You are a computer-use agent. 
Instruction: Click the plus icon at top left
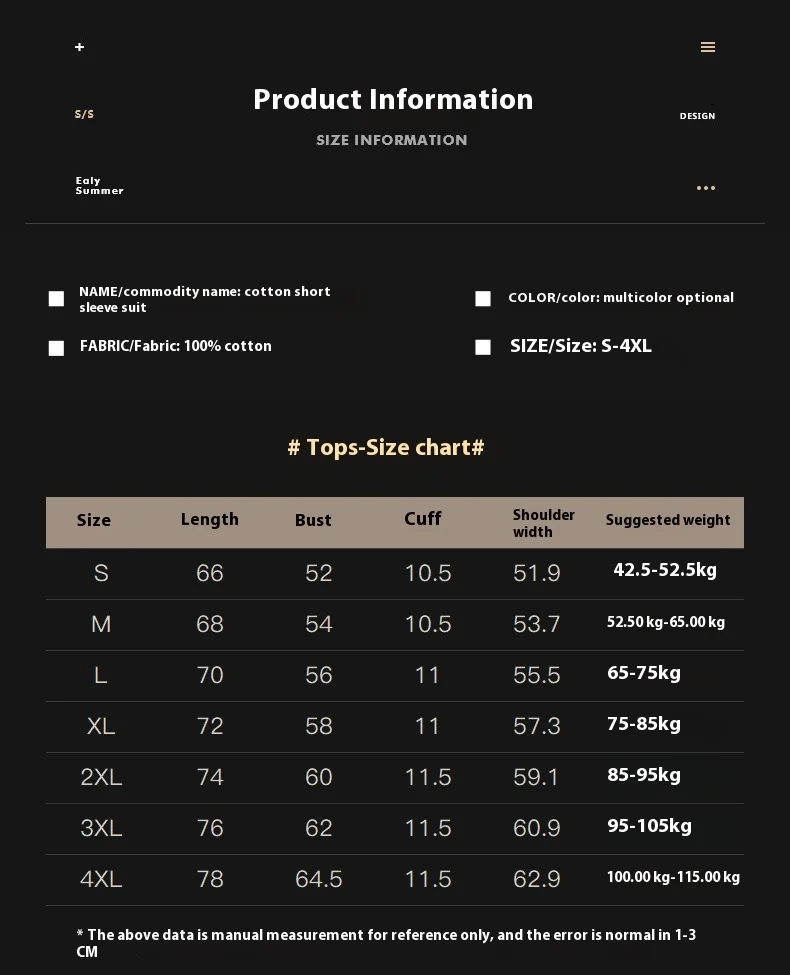[x=80, y=47]
